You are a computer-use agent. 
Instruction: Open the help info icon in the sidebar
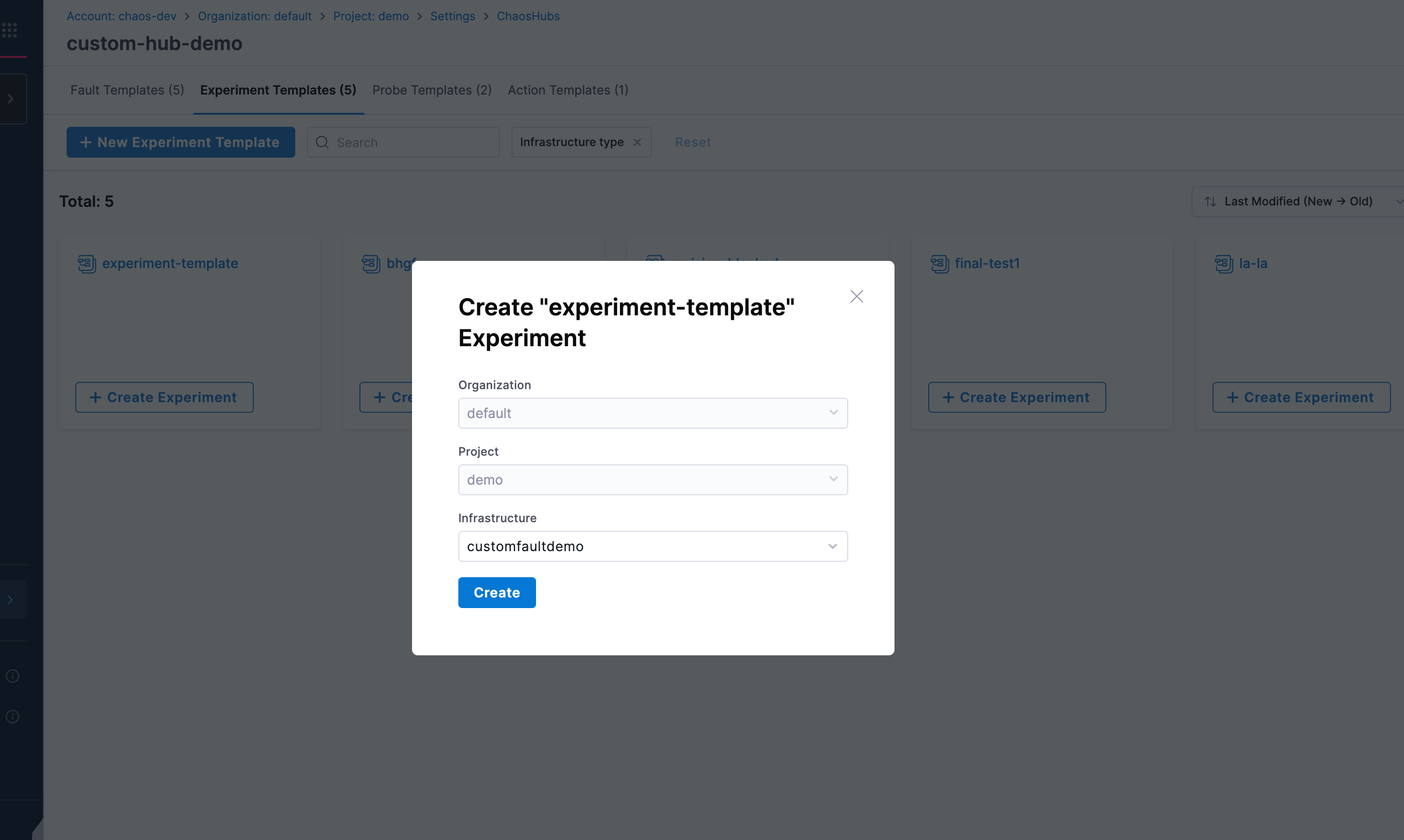[13, 676]
